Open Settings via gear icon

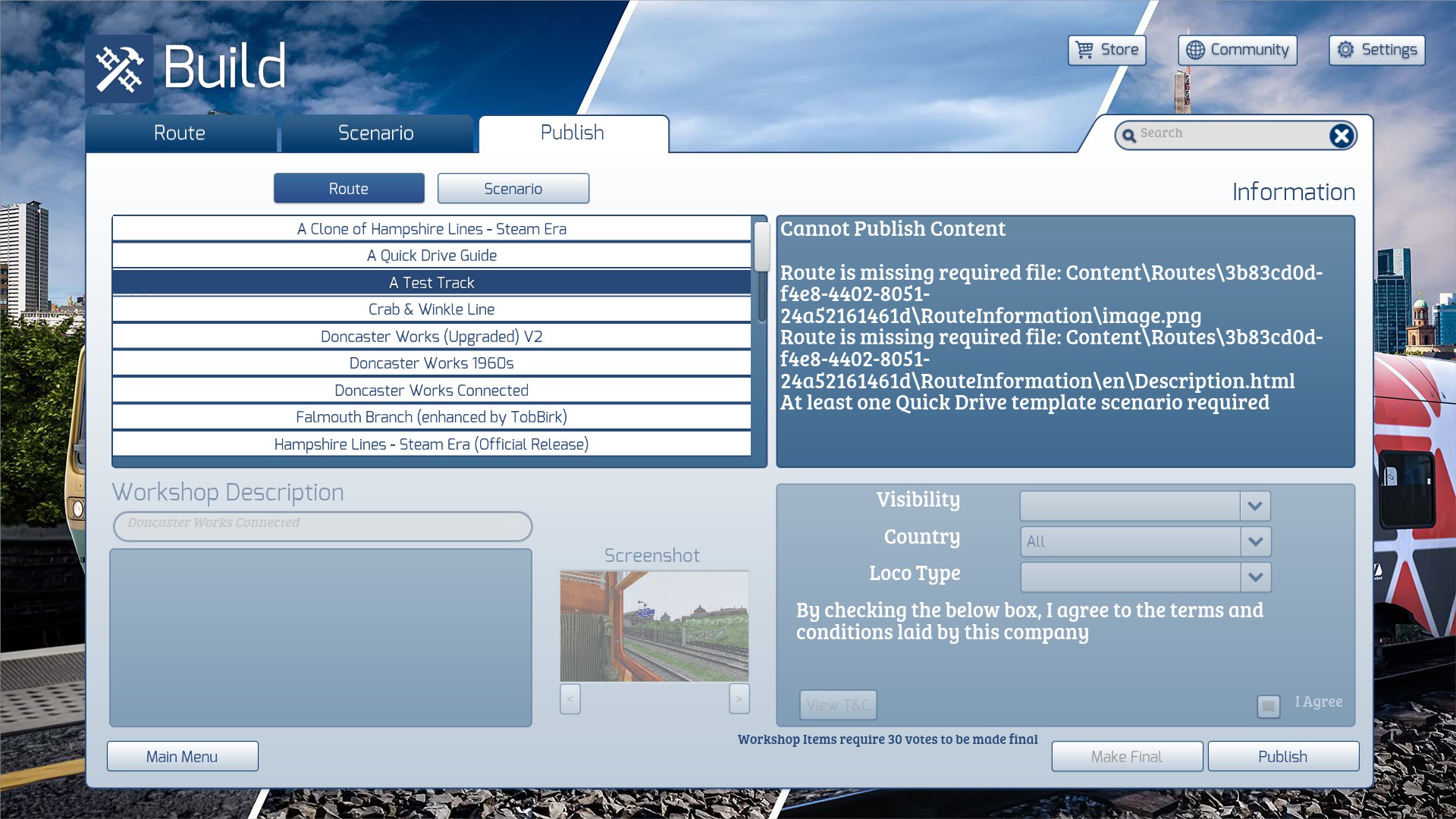coord(1345,50)
